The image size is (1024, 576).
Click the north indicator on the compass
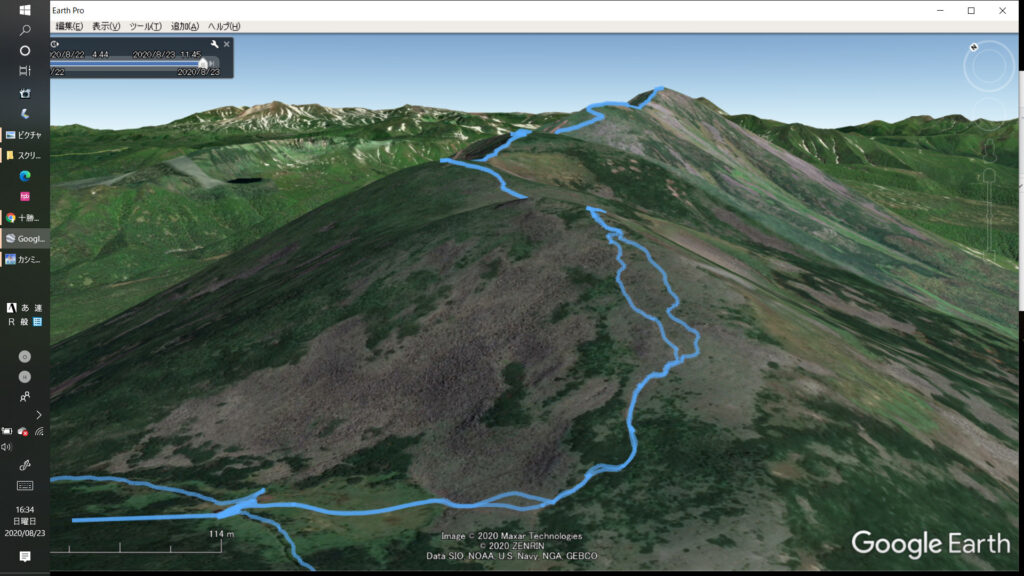coord(974,46)
